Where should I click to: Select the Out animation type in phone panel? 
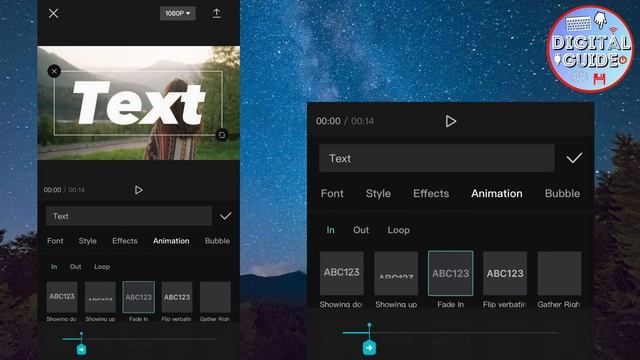(76, 267)
